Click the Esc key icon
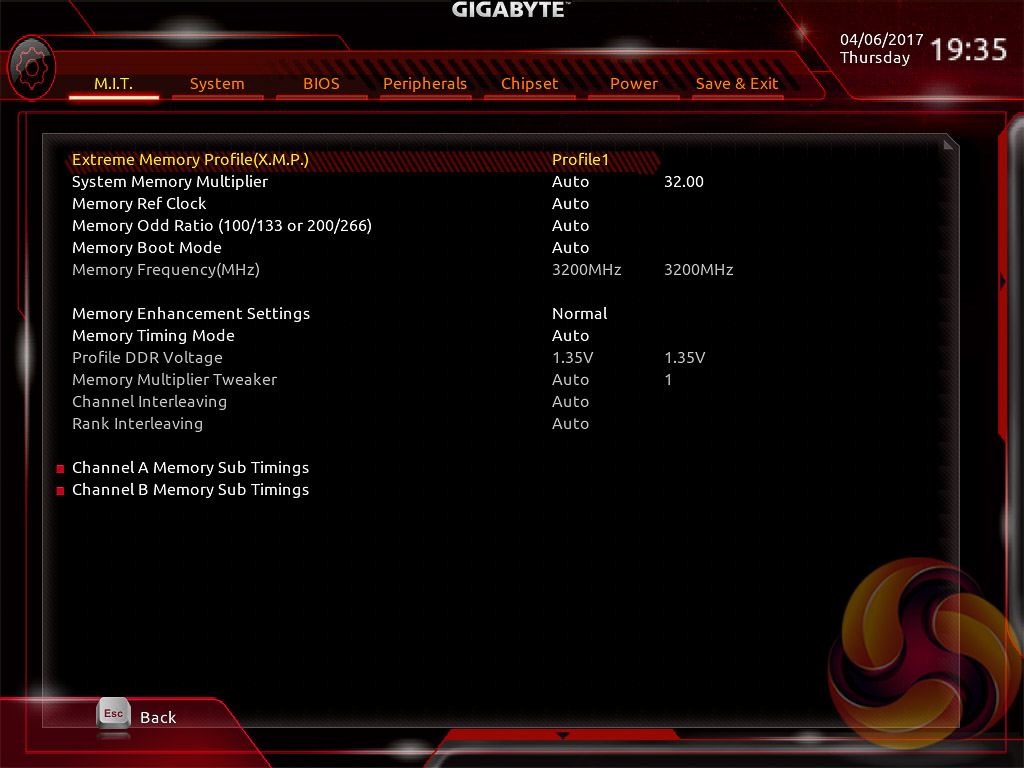 pos(114,714)
